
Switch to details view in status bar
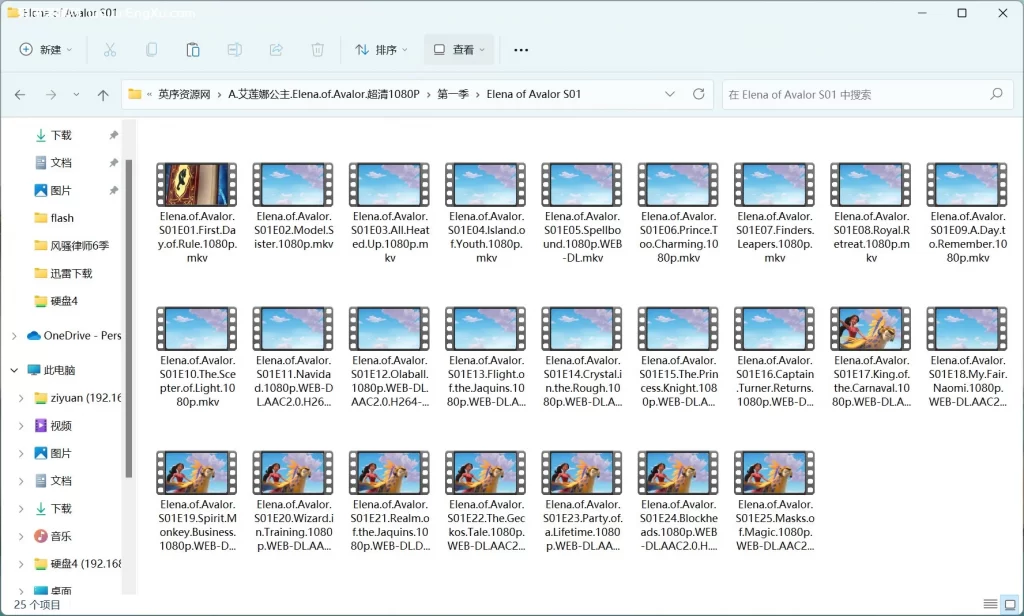[x=990, y=604]
